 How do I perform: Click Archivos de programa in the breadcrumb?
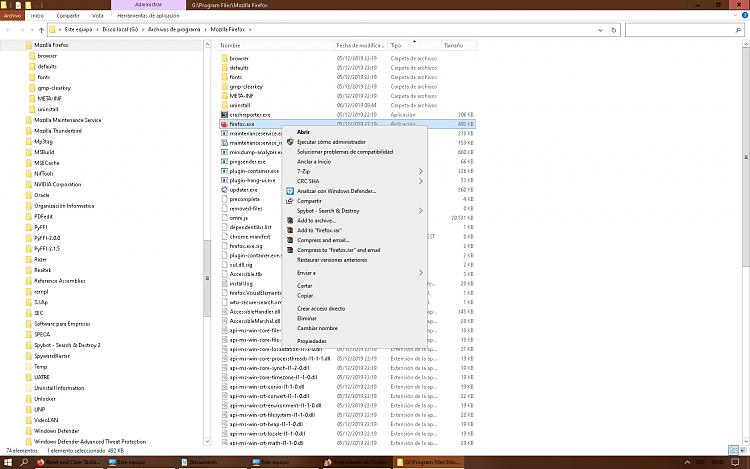[x=174, y=30]
